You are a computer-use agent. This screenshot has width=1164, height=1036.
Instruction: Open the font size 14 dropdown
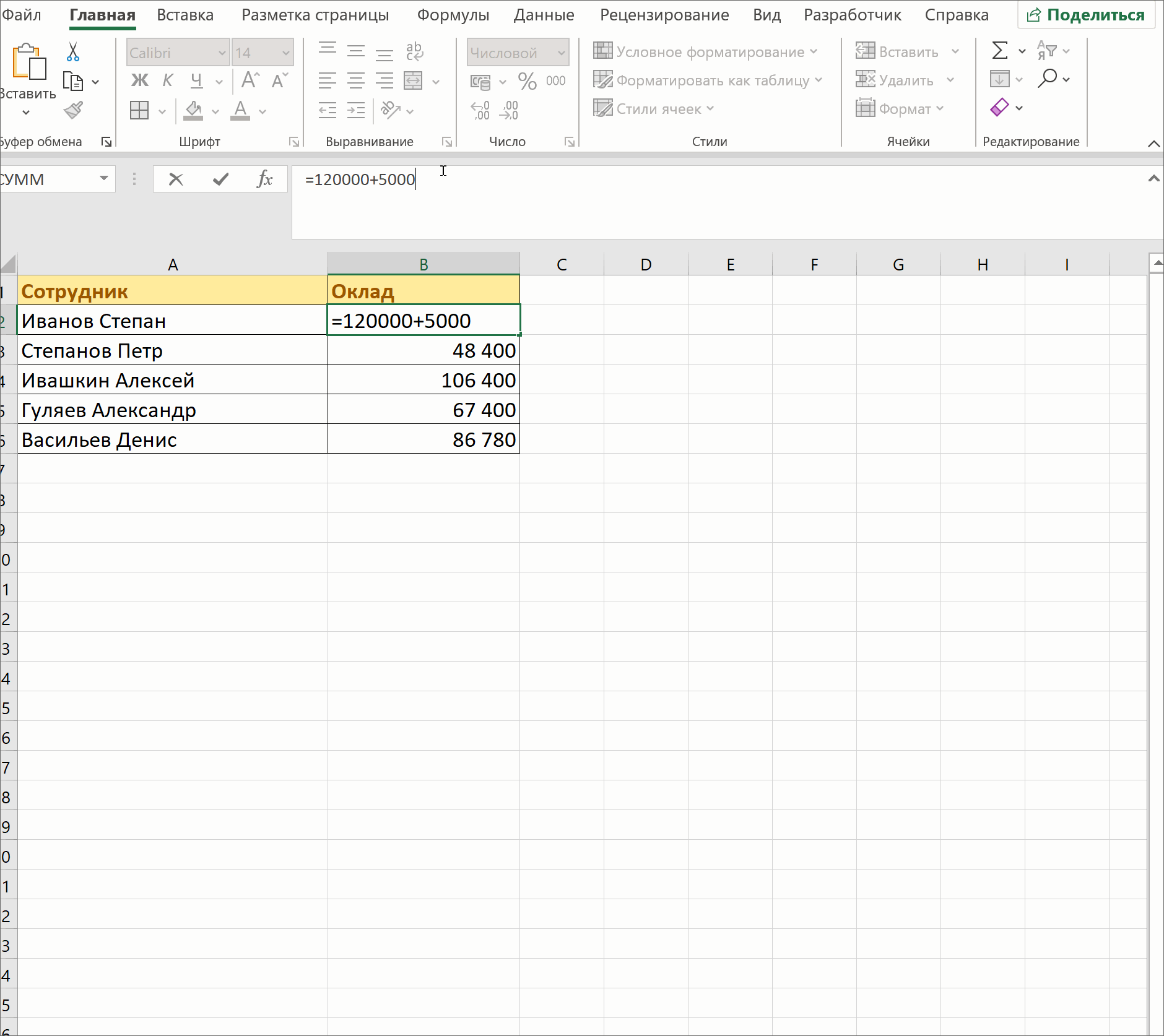(x=286, y=53)
